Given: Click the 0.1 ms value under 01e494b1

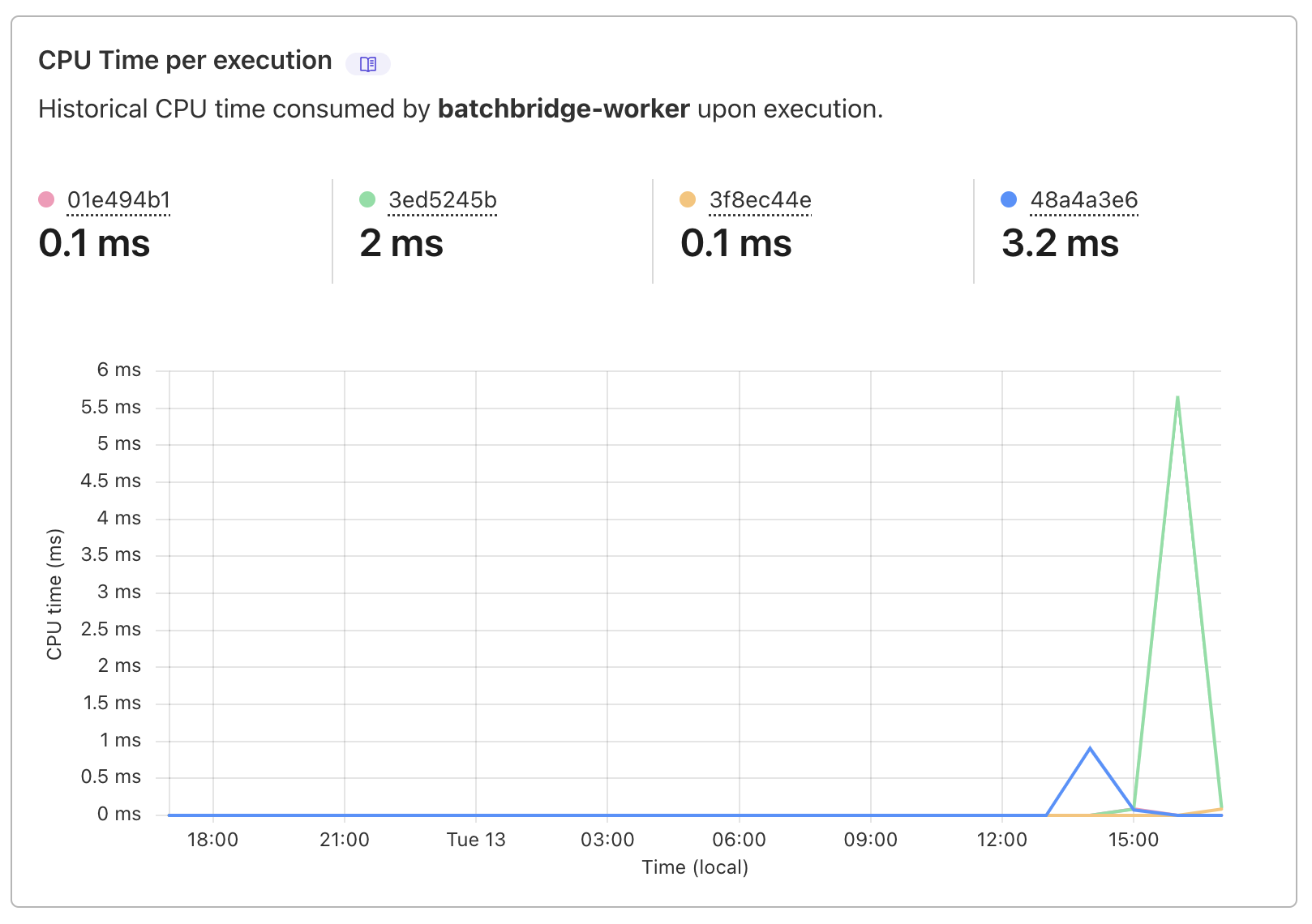Looking at the screenshot, I should [x=93, y=244].
